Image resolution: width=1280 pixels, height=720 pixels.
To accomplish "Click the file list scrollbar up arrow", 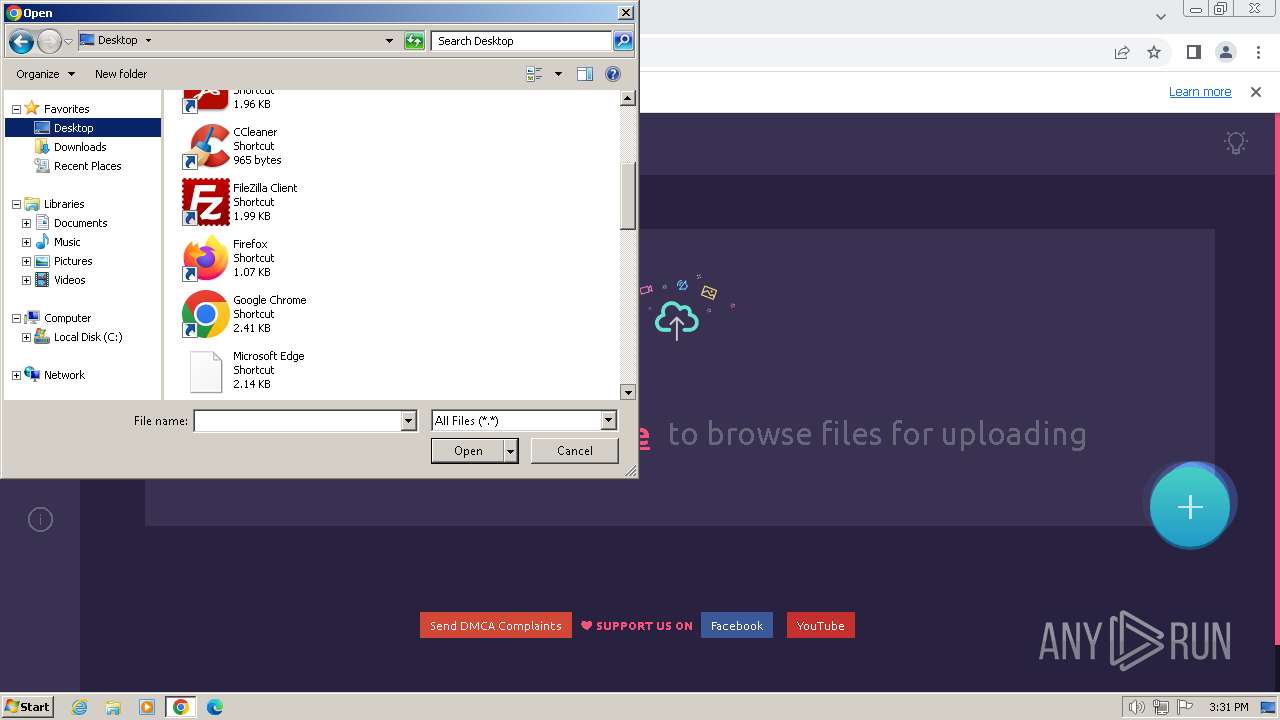I will 628,98.
